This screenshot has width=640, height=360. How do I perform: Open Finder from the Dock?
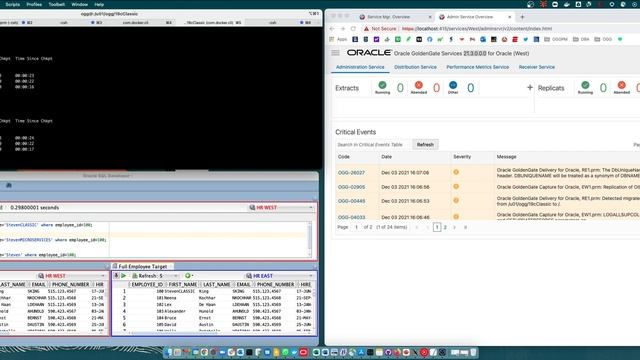[168, 352]
